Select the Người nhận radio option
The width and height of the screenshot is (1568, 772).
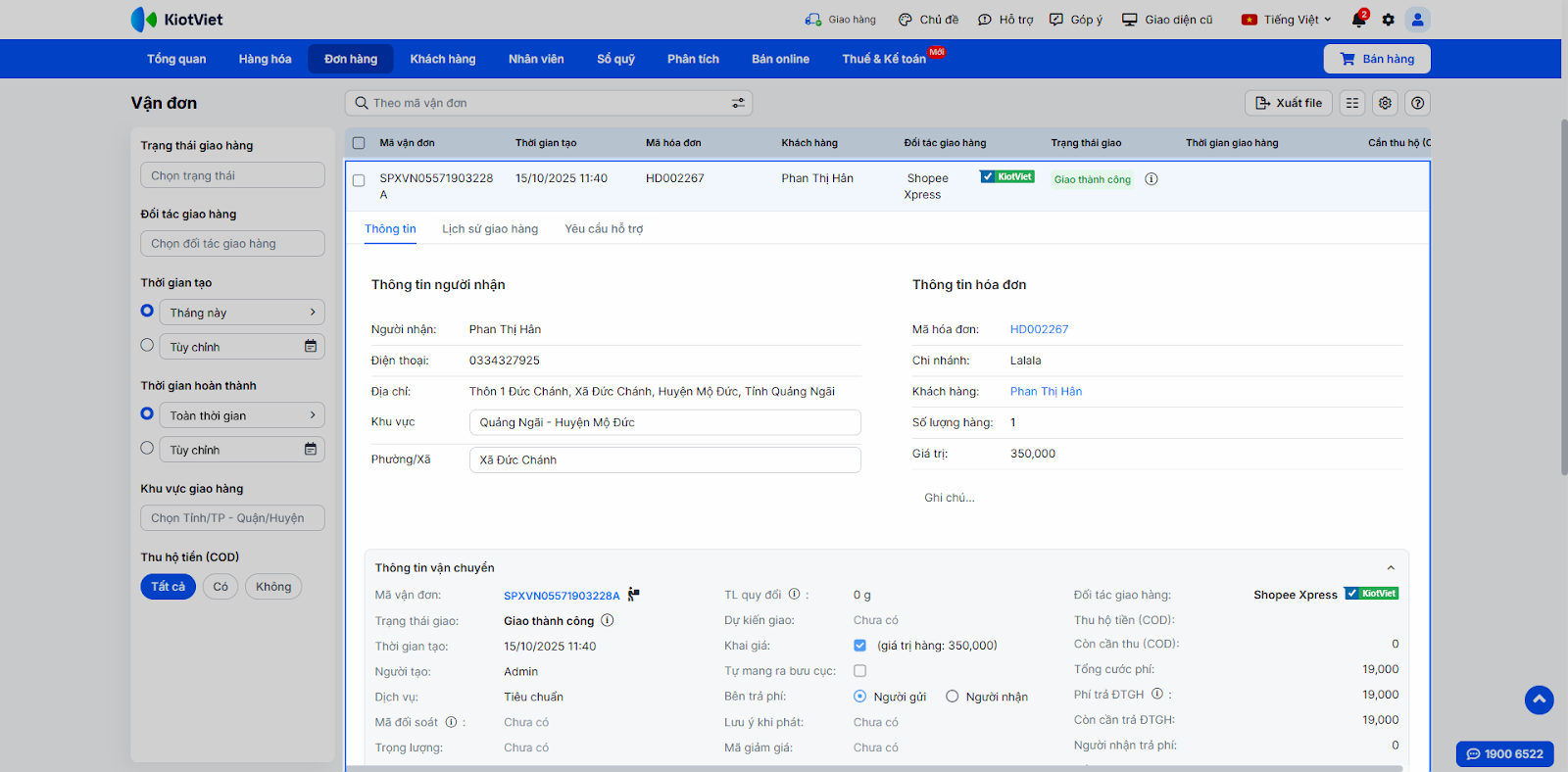point(952,697)
